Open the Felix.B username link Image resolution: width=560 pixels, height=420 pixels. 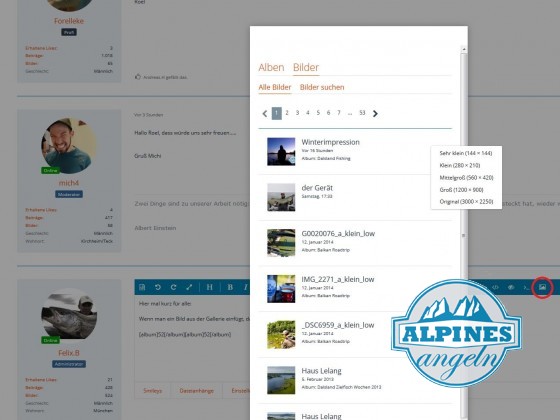[69, 353]
